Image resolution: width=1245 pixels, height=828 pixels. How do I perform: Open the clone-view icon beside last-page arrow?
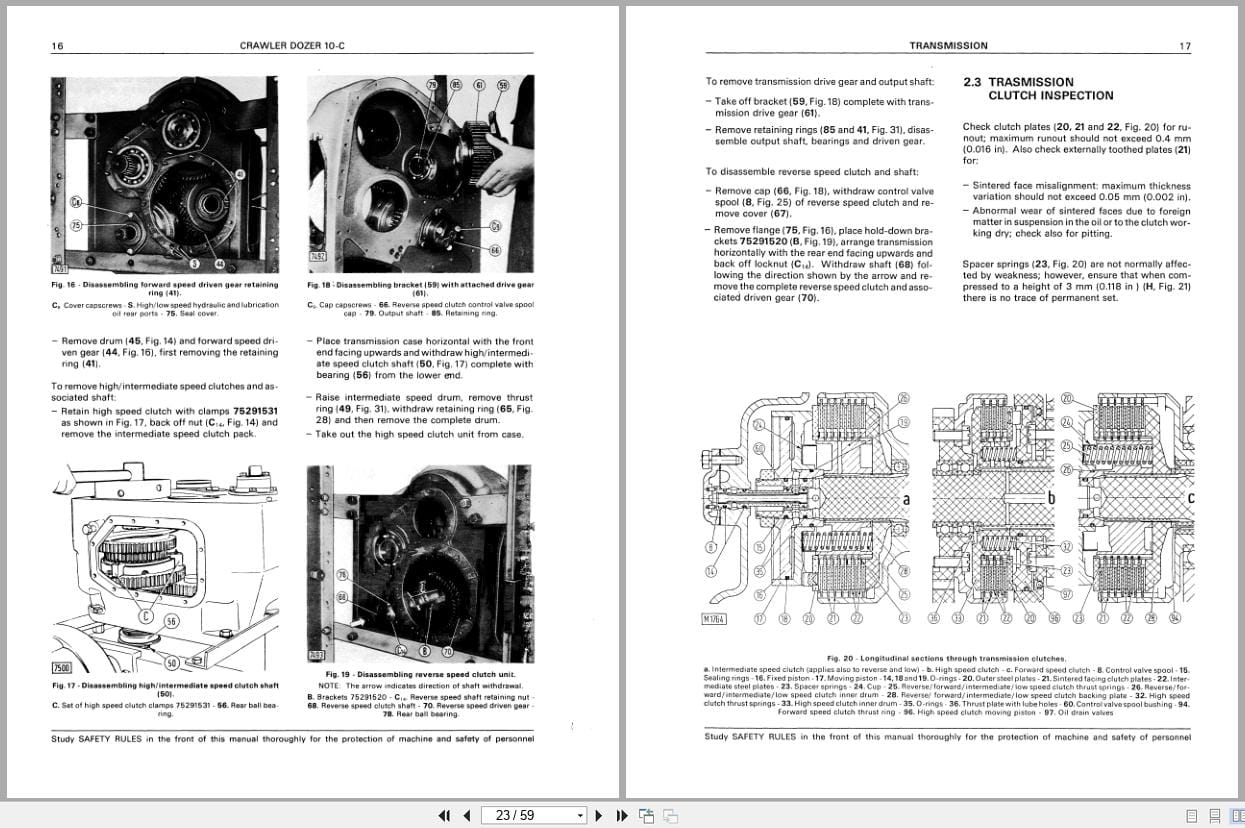coord(648,816)
